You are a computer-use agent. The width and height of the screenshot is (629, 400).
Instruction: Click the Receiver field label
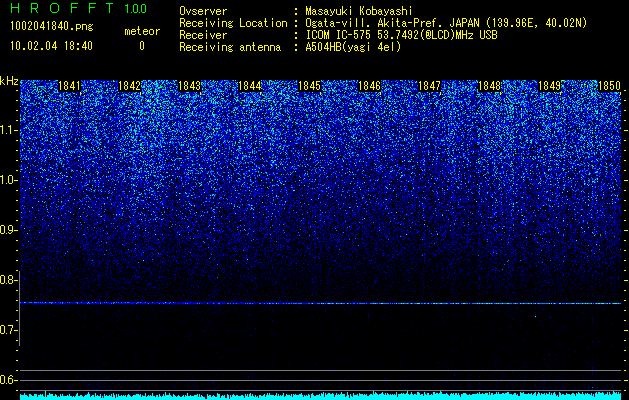203,35
